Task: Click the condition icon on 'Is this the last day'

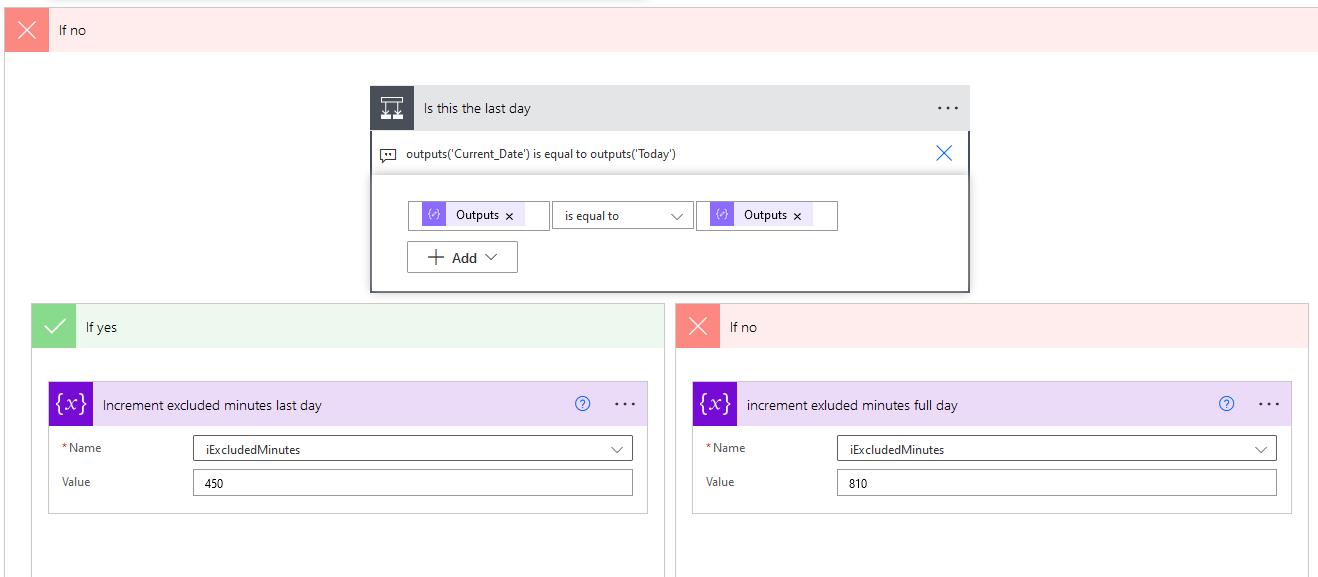Action: [x=391, y=107]
